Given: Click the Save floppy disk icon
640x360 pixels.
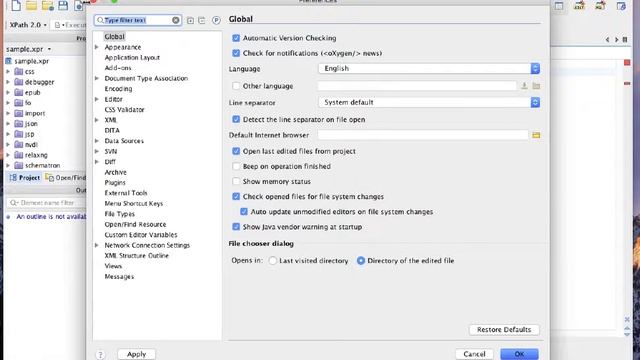Looking at the screenshot, I should click(x=63, y=5).
